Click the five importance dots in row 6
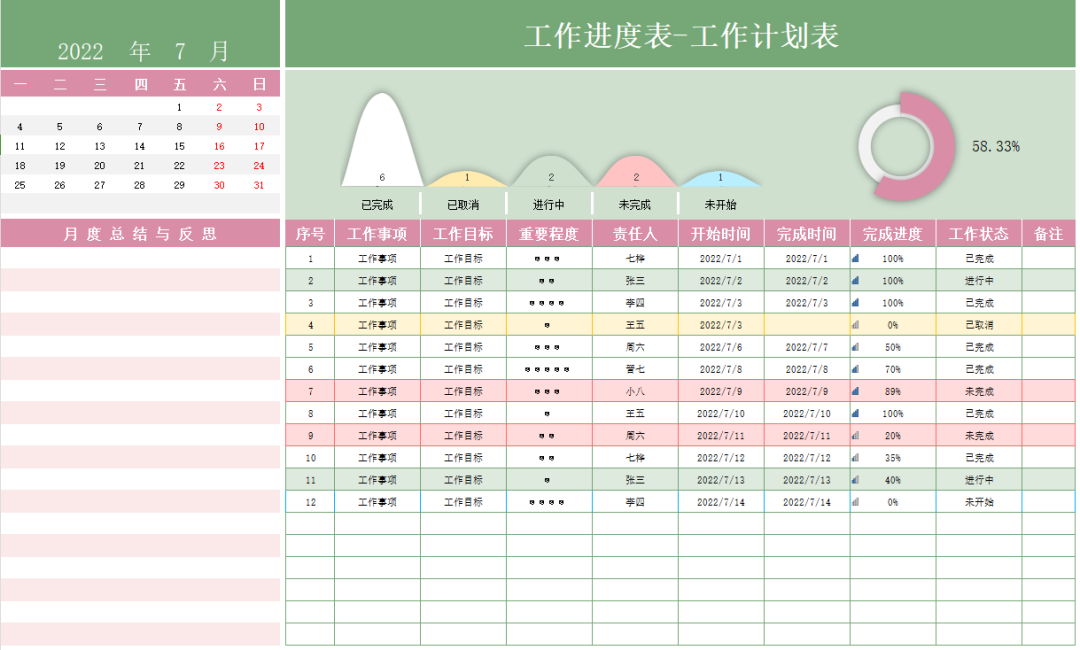This screenshot has width=1080, height=650. coord(547,370)
